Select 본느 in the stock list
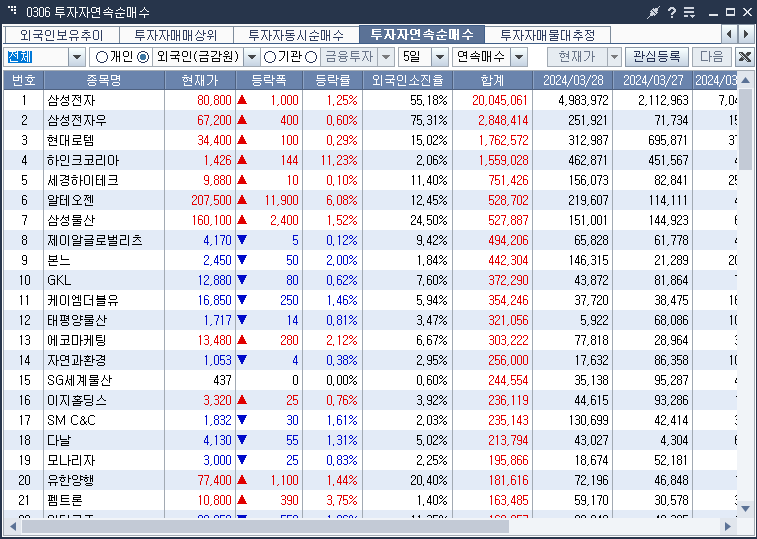Screen dimensions: 757x539 59,261
